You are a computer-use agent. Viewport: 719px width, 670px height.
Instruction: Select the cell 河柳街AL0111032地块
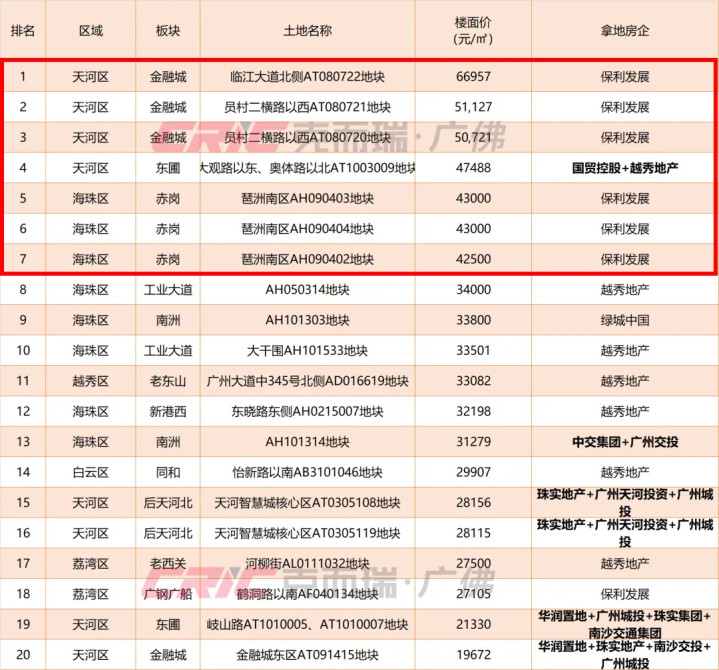pos(307,564)
